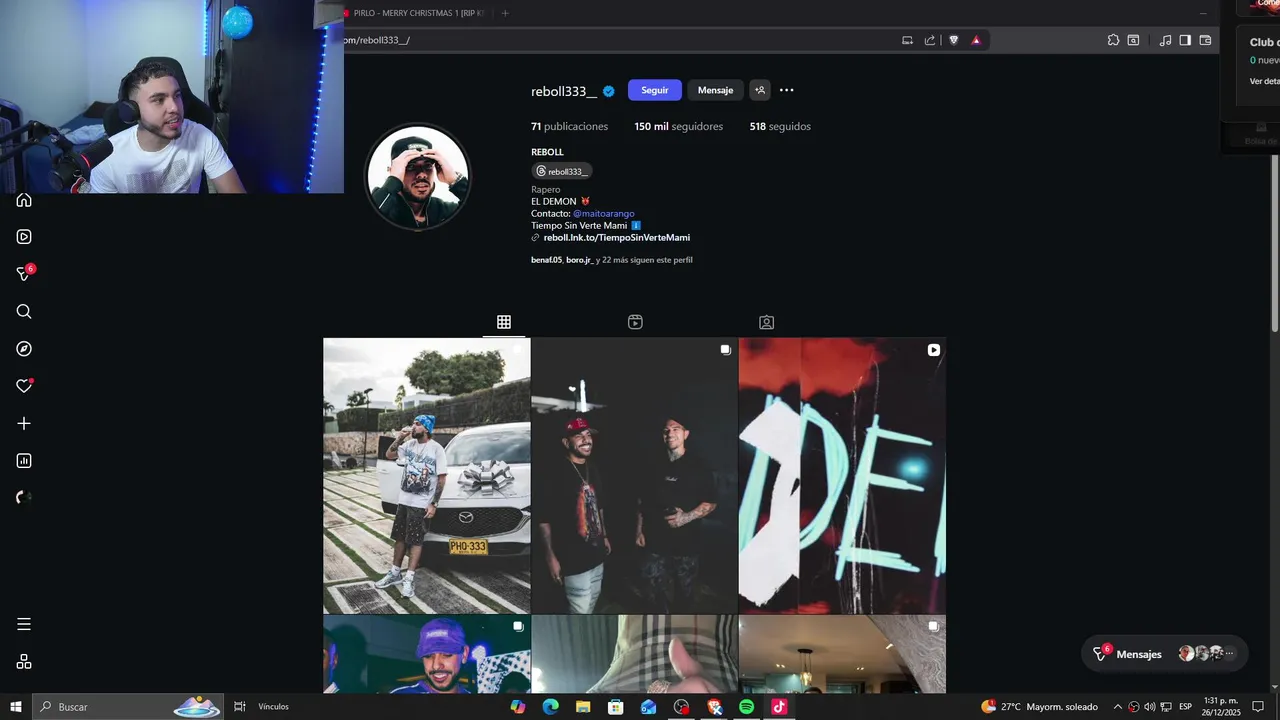Image resolution: width=1280 pixels, height=720 pixels.
Task: Click the share page icon in address bar
Action: 930,40
